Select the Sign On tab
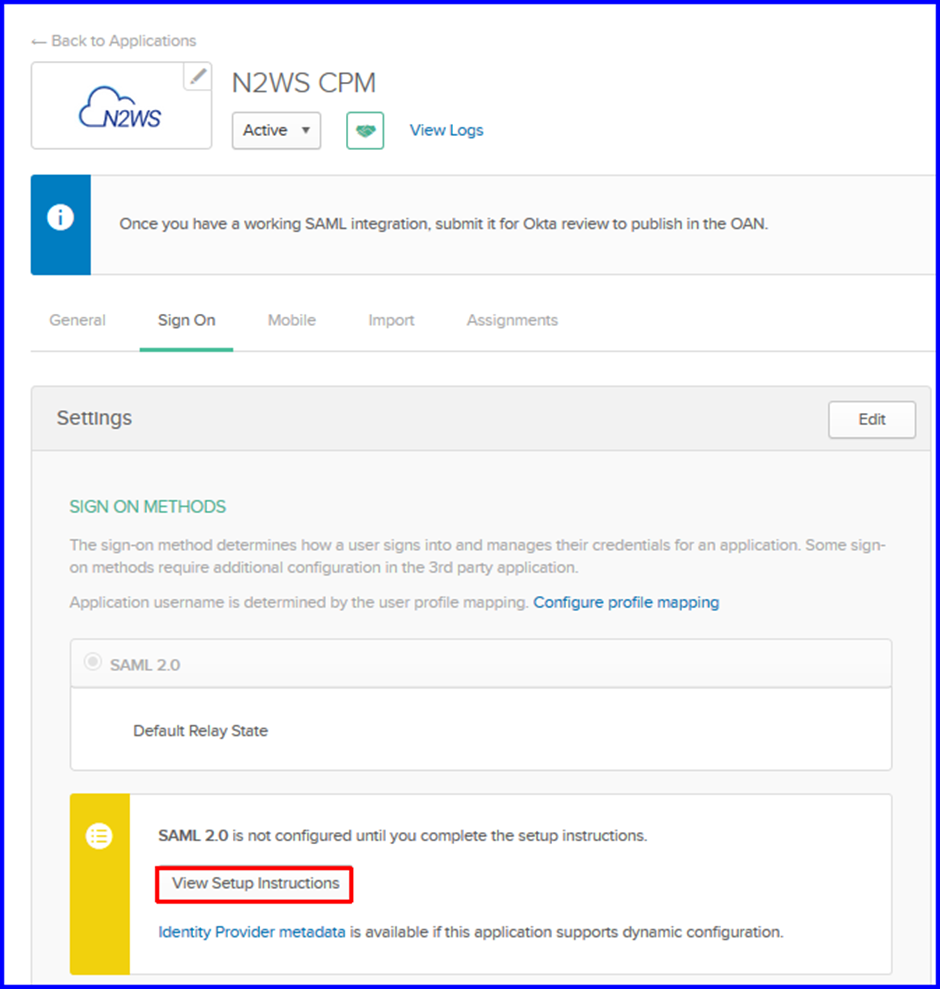Viewport: 940px width, 989px height. [x=187, y=320]
